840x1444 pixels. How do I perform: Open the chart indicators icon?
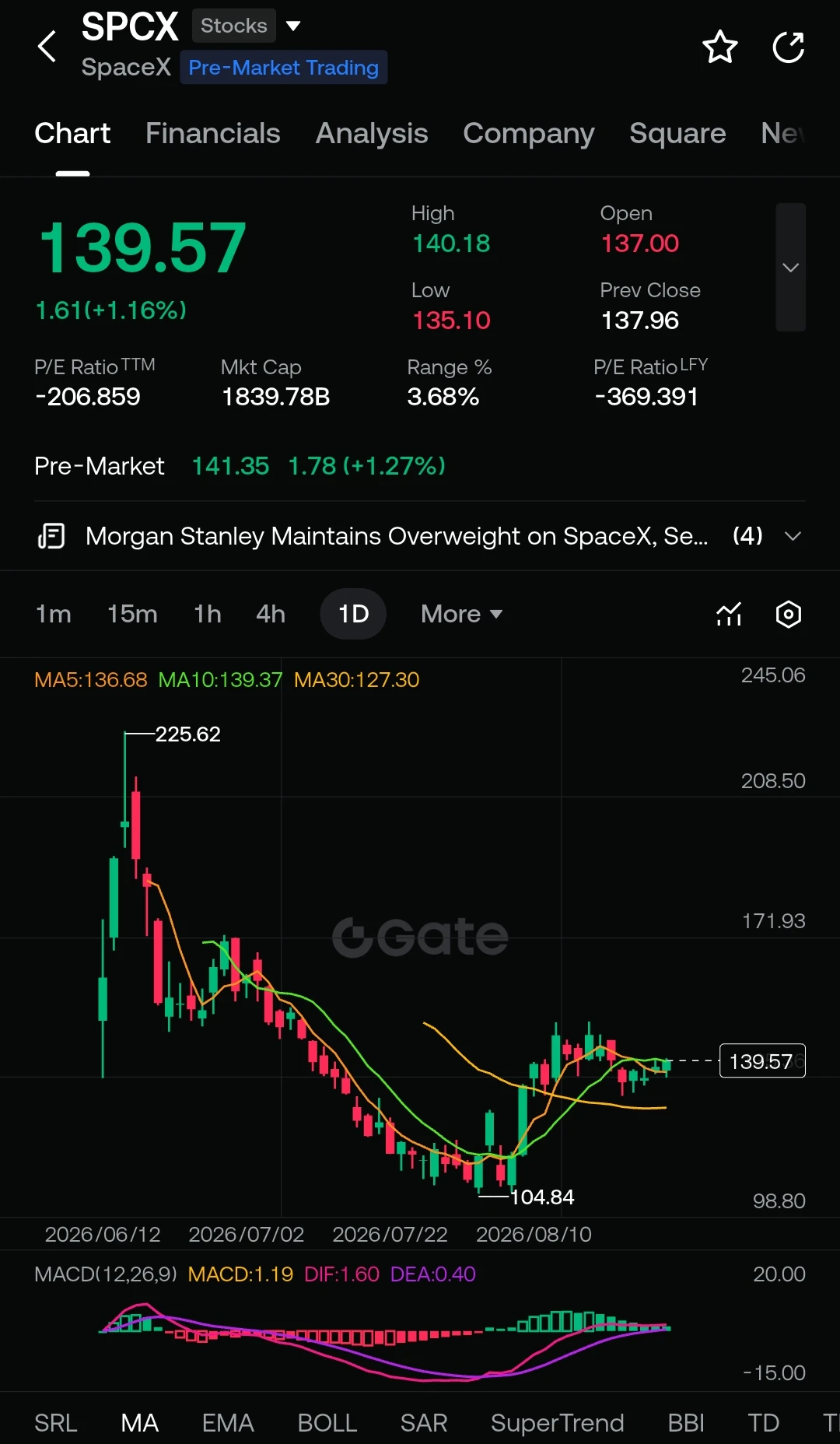tap(729, 614)
